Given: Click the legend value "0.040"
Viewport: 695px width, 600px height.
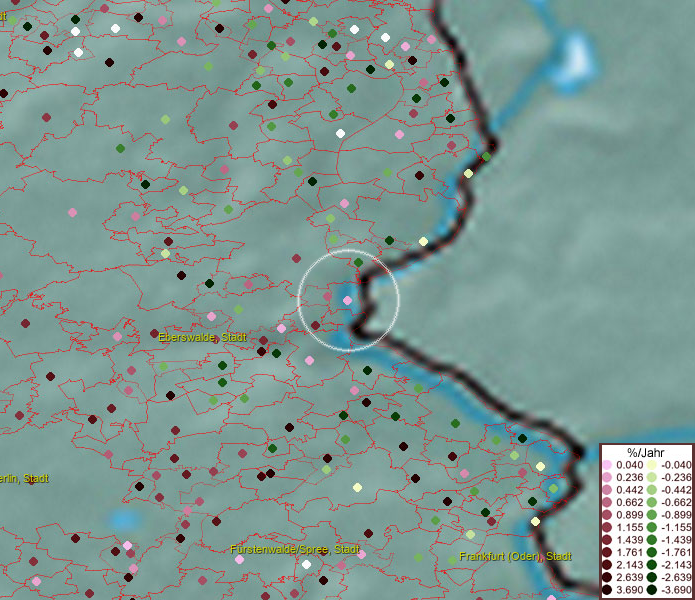Looking at the screenshot, I should [629, 465].
